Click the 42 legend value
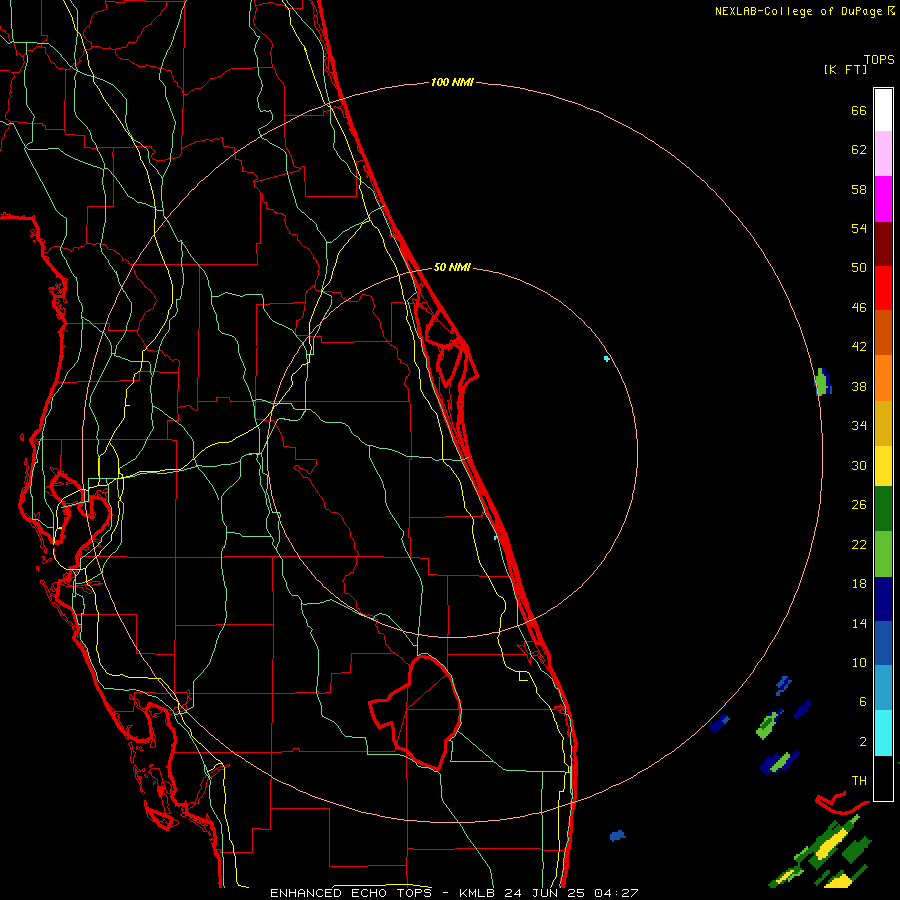This screenshot has height=900, width=900. 859,347
